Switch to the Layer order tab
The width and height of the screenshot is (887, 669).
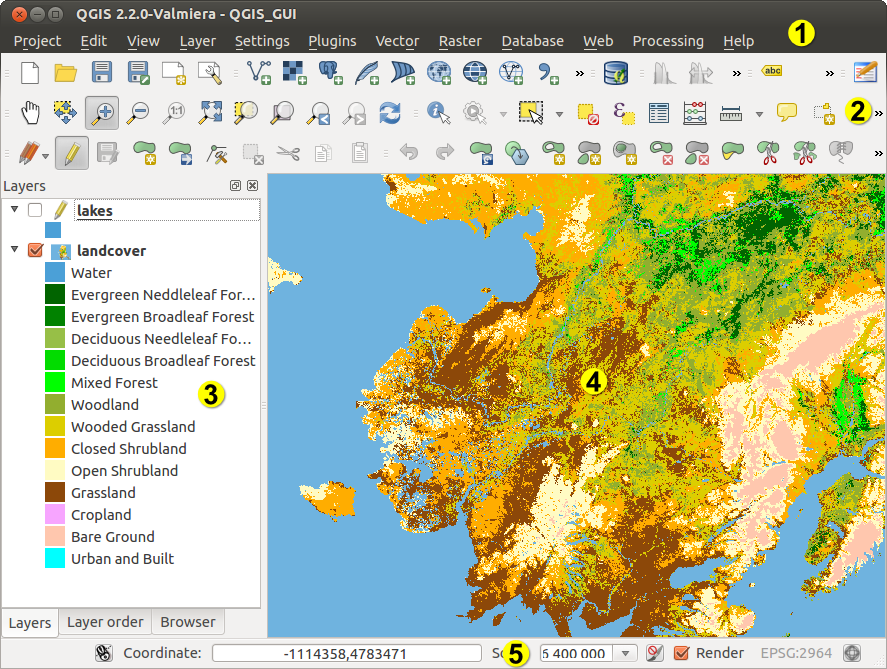(x=105, y=622)
